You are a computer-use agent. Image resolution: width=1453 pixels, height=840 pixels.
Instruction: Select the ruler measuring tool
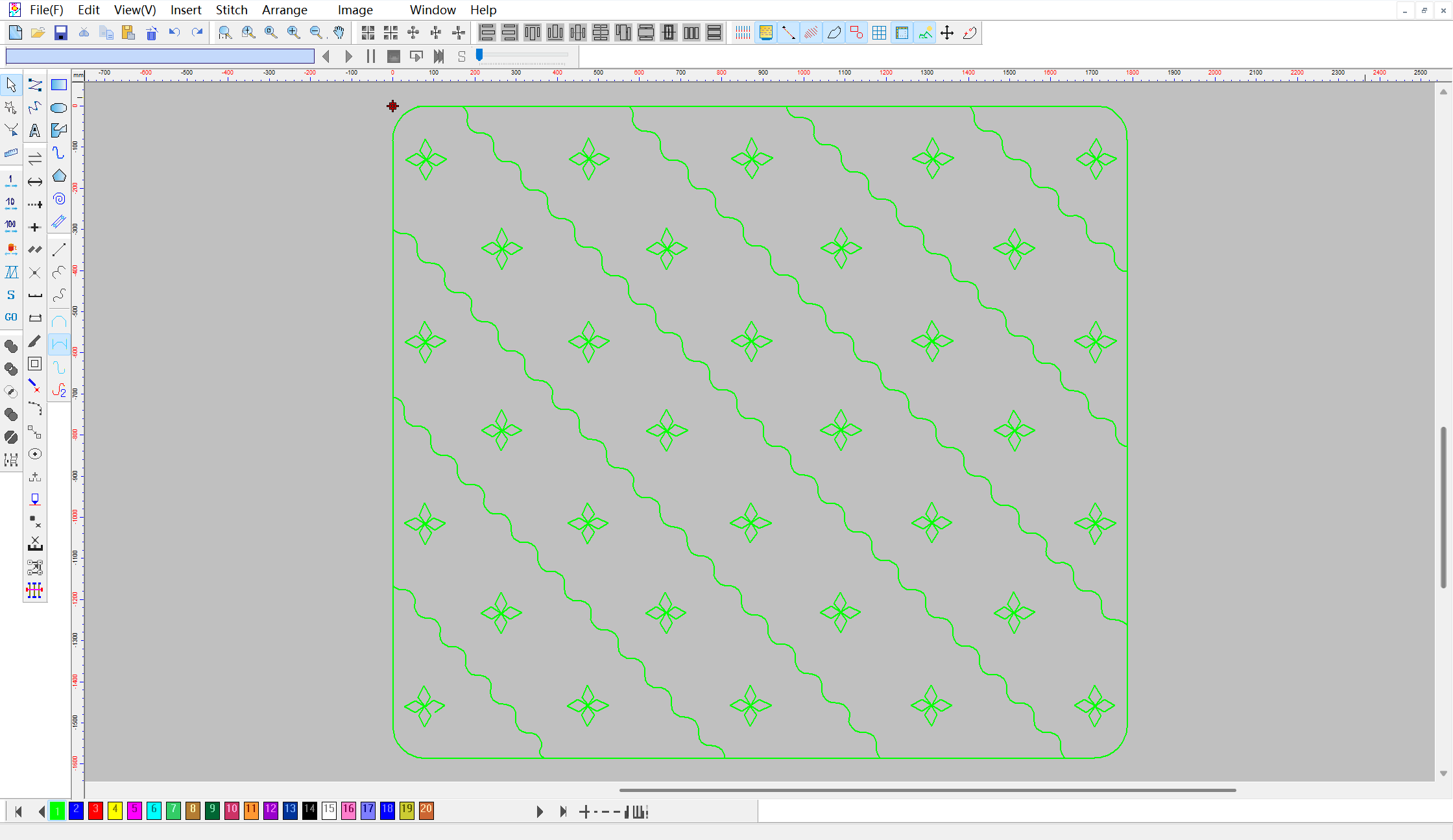point(11,153)
